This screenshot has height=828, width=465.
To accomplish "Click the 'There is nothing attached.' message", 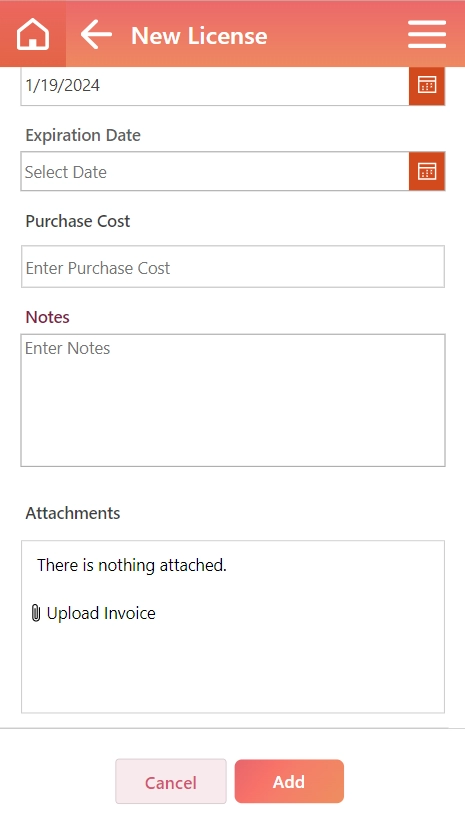I will tap(131, 565).
